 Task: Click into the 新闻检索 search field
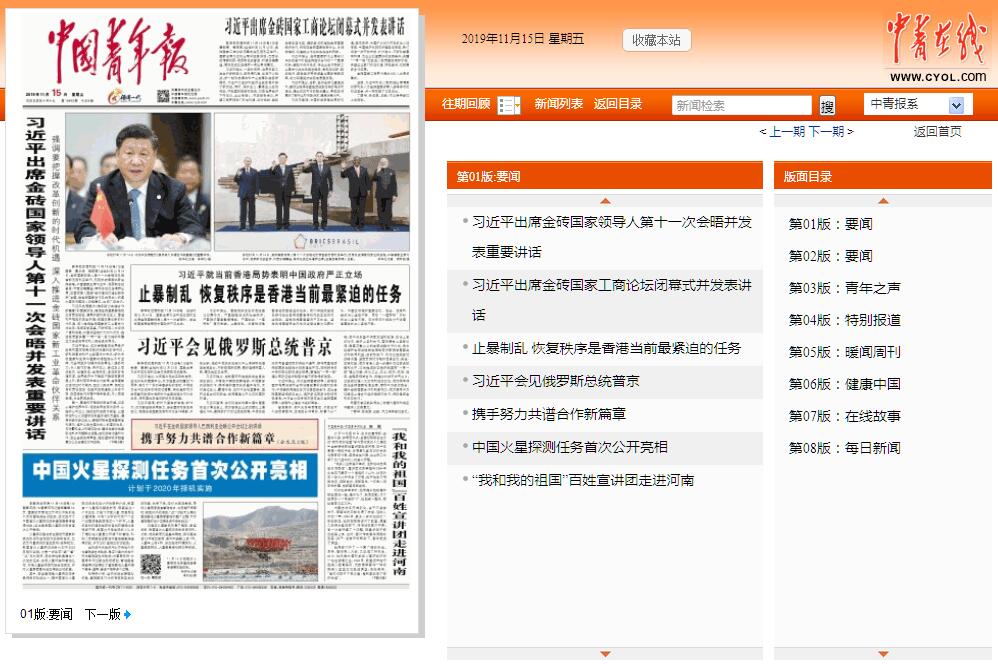pos(740,106)
